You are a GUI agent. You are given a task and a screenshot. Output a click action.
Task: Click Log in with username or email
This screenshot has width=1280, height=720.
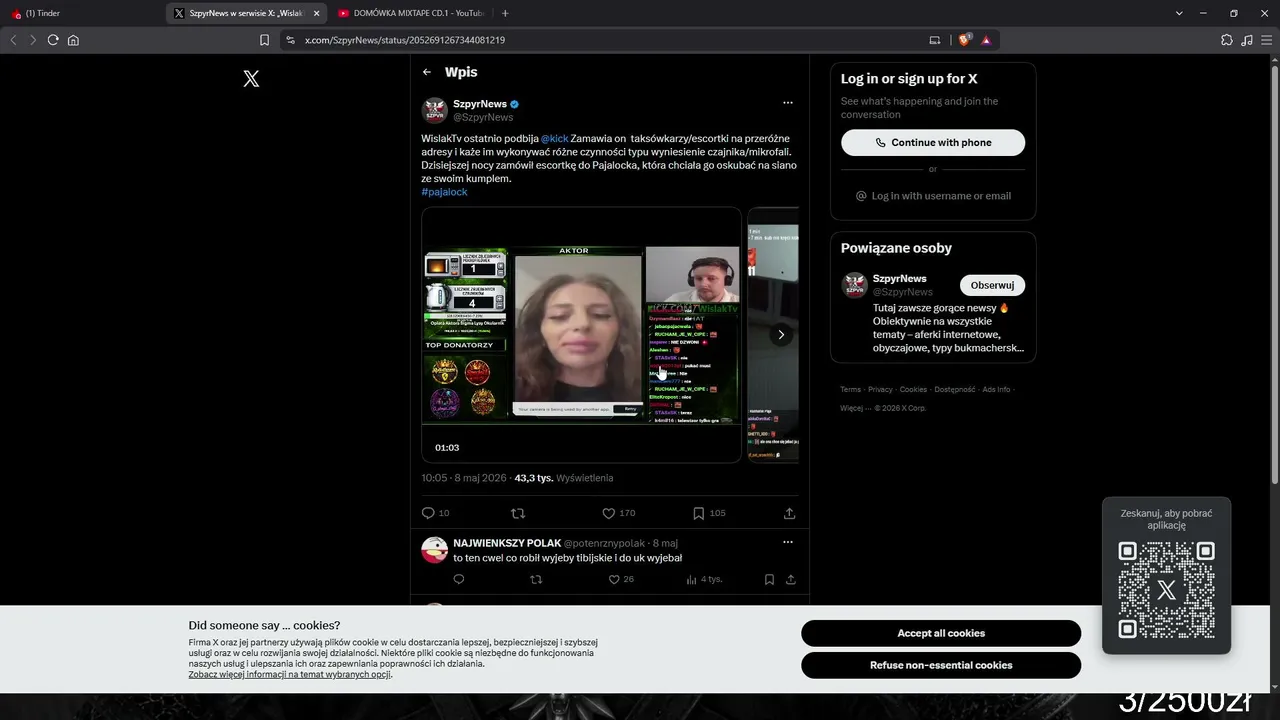click(x=933, y=196)
